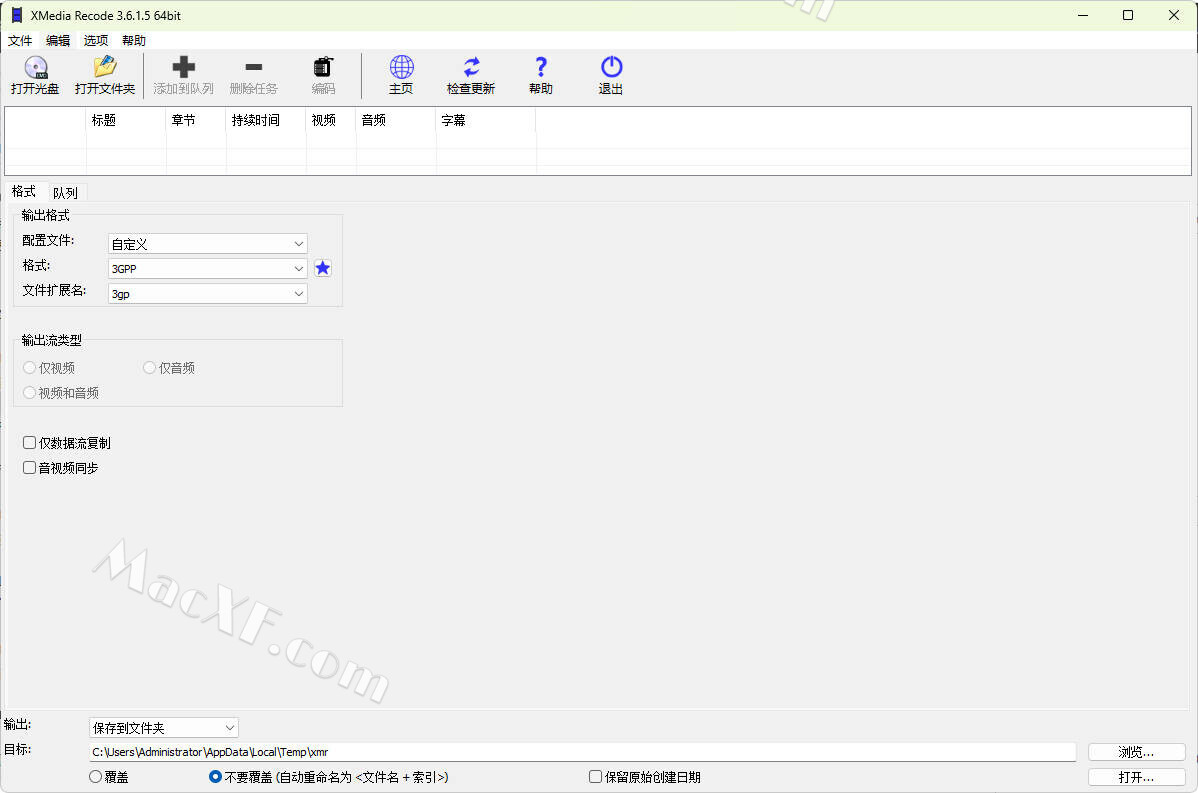The width and height of the screenshot is (1198, 793).
Task: Select the 视频和音频 radio button
Action: pos(30,393)
